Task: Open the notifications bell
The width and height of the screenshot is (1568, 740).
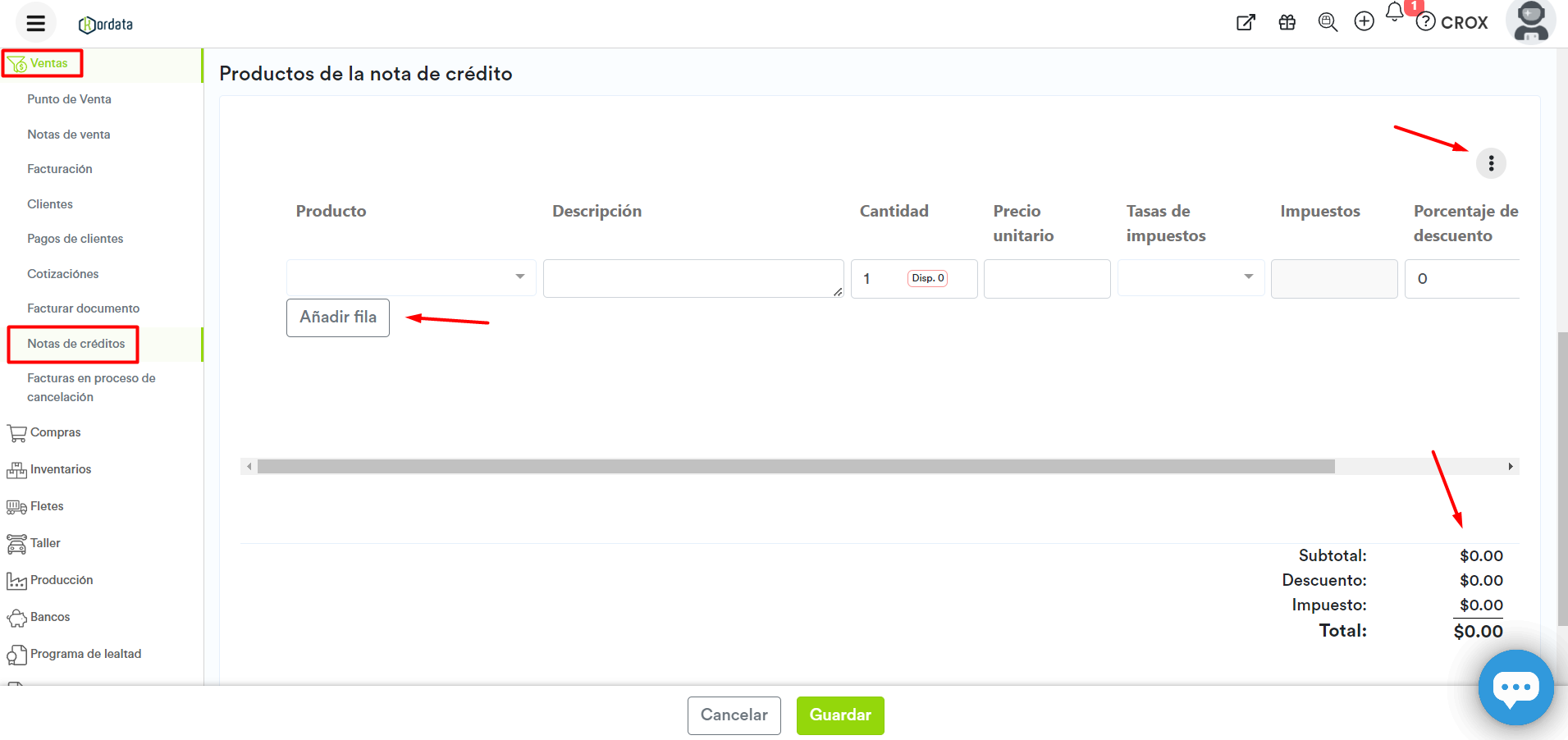Action: [x=1395, y=12]
